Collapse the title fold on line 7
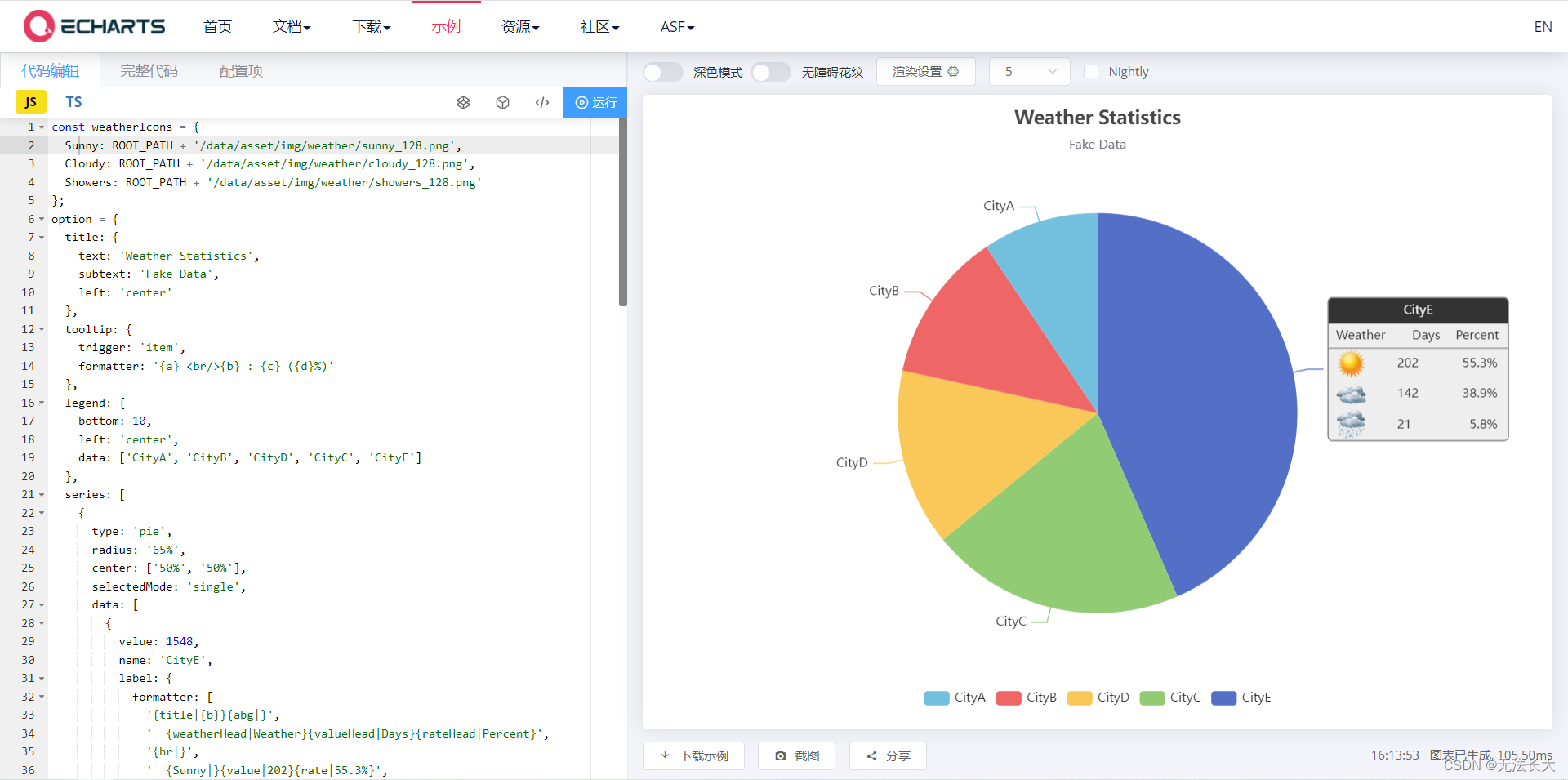Image resolution: width=1568 pixels, height=780 pixels. pos(42,238)
